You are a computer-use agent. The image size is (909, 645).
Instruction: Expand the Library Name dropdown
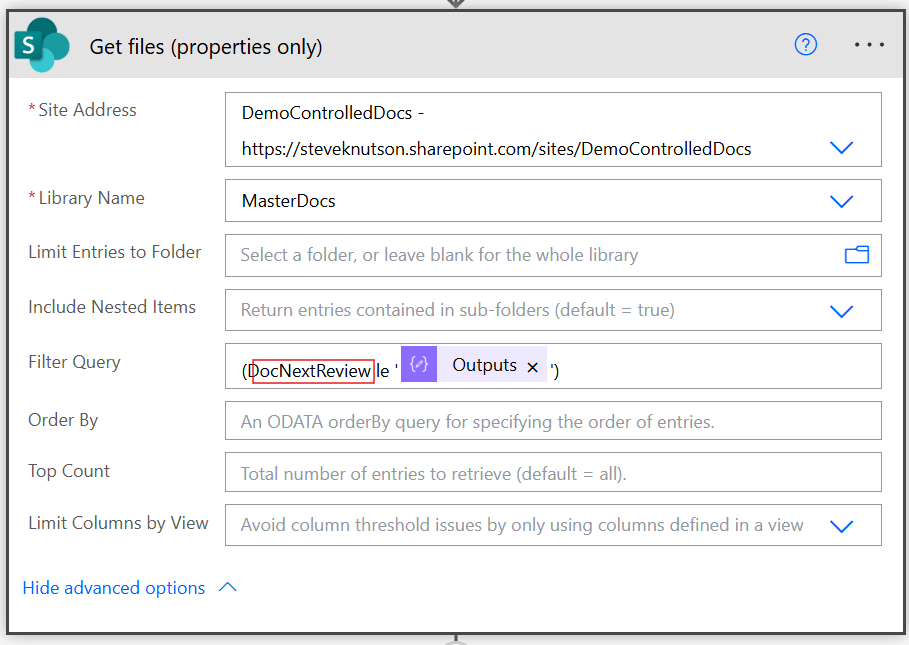pos(841,201)
